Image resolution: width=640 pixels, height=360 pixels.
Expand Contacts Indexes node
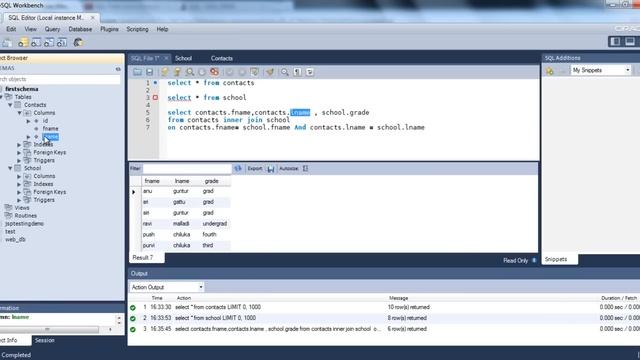click(x=19, y=144)
